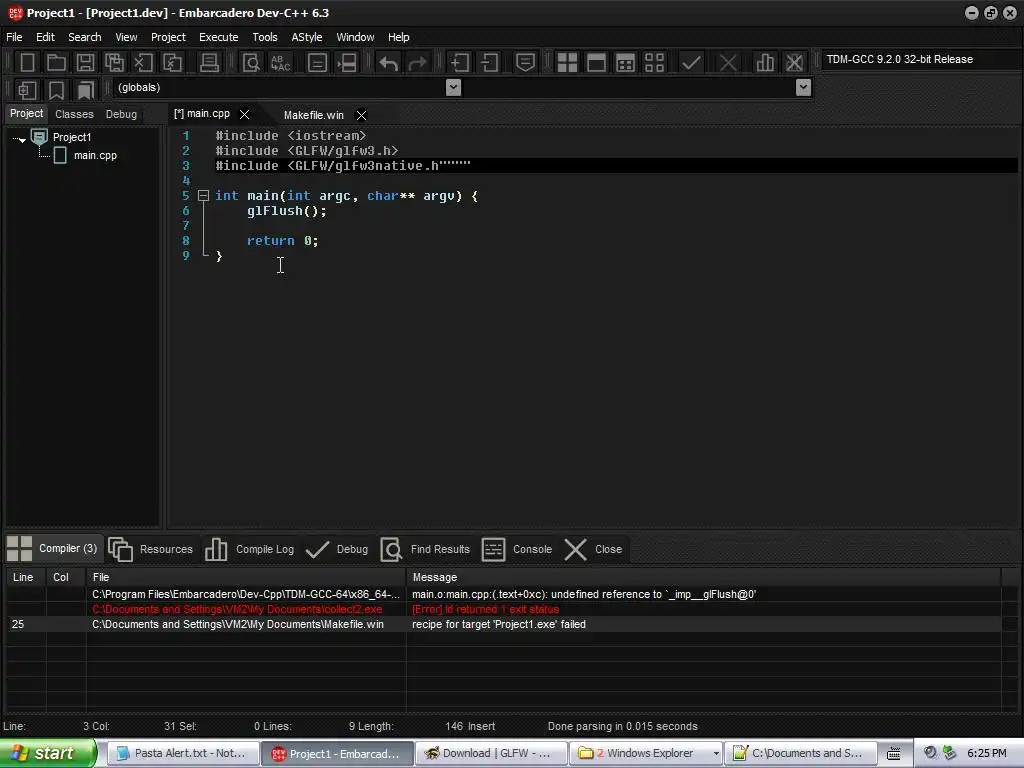Open the empty members dropdown beside (globals)
1024x768 pixels.
(804, 87)
